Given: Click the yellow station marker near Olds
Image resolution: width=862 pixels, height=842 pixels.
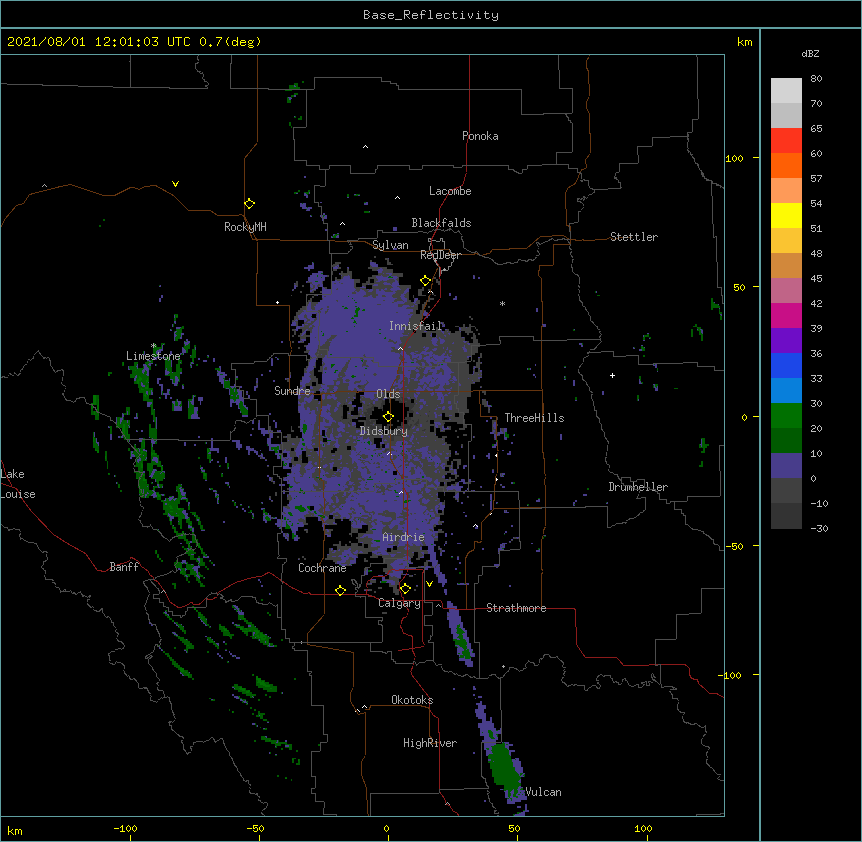Looking at the screenshot, I should 388,417.
